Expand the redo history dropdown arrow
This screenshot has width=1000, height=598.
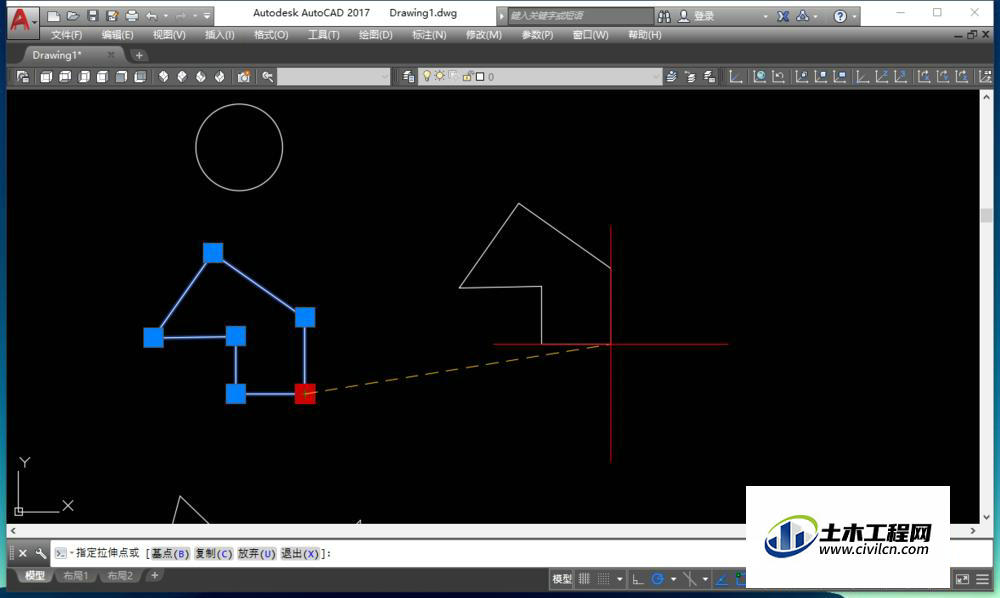tap(195, 16)
